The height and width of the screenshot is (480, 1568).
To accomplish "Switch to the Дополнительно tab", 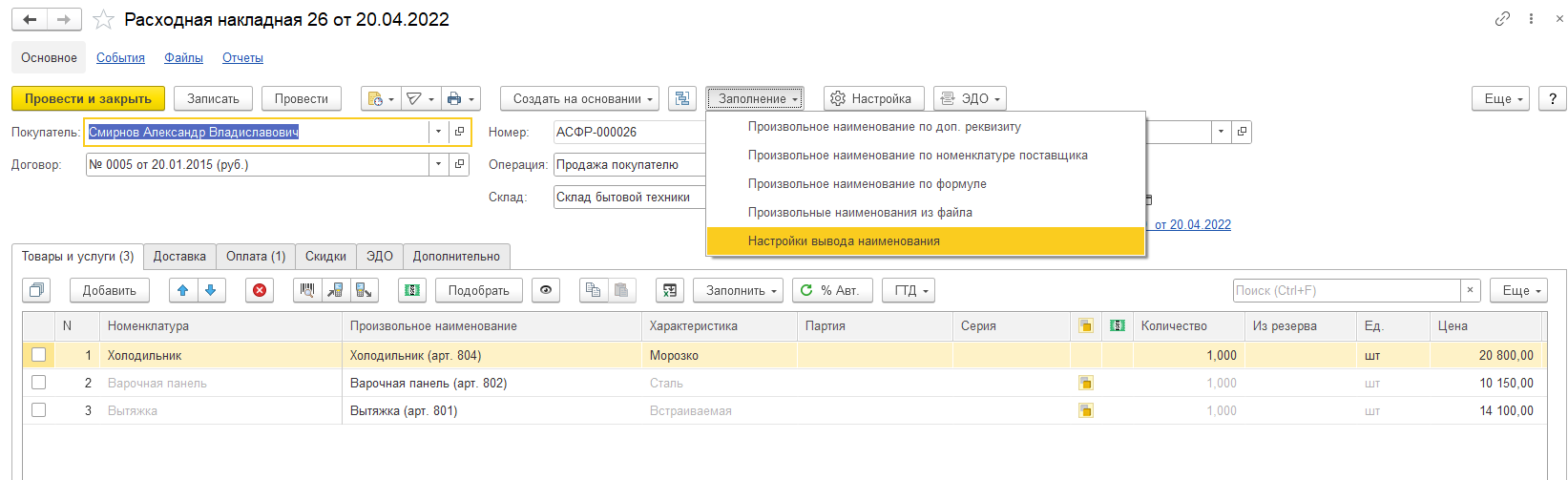I will click(456, 256).
